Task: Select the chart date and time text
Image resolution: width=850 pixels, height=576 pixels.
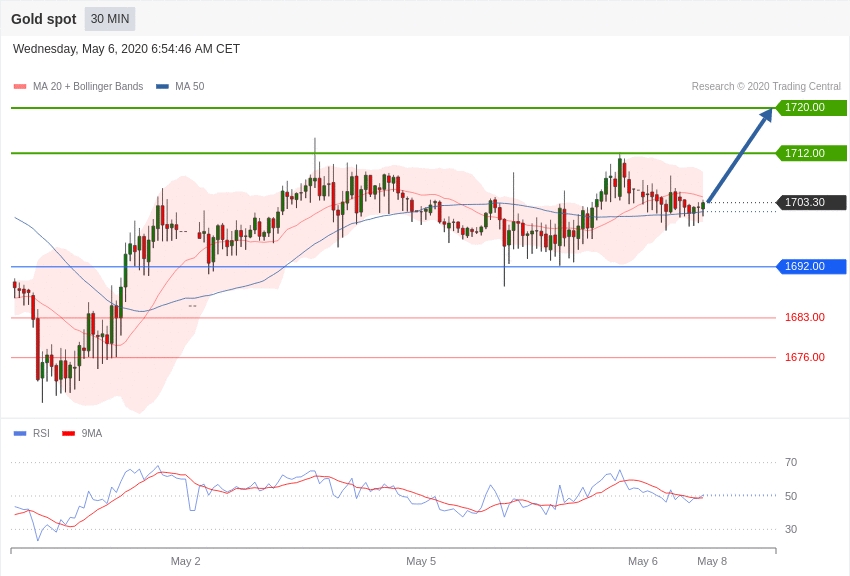Action: 126,49
